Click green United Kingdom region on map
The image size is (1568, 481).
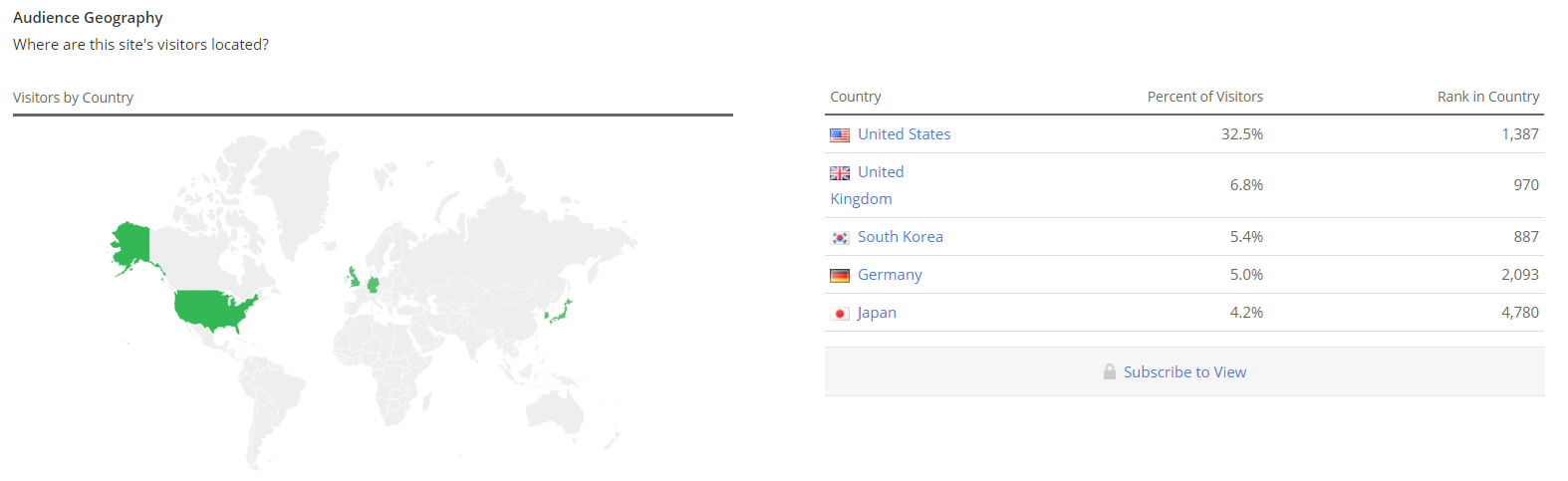tap(354, 277)
